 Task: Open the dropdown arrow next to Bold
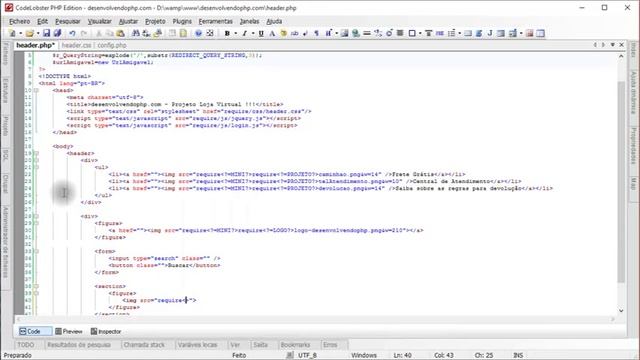point(236,33)
